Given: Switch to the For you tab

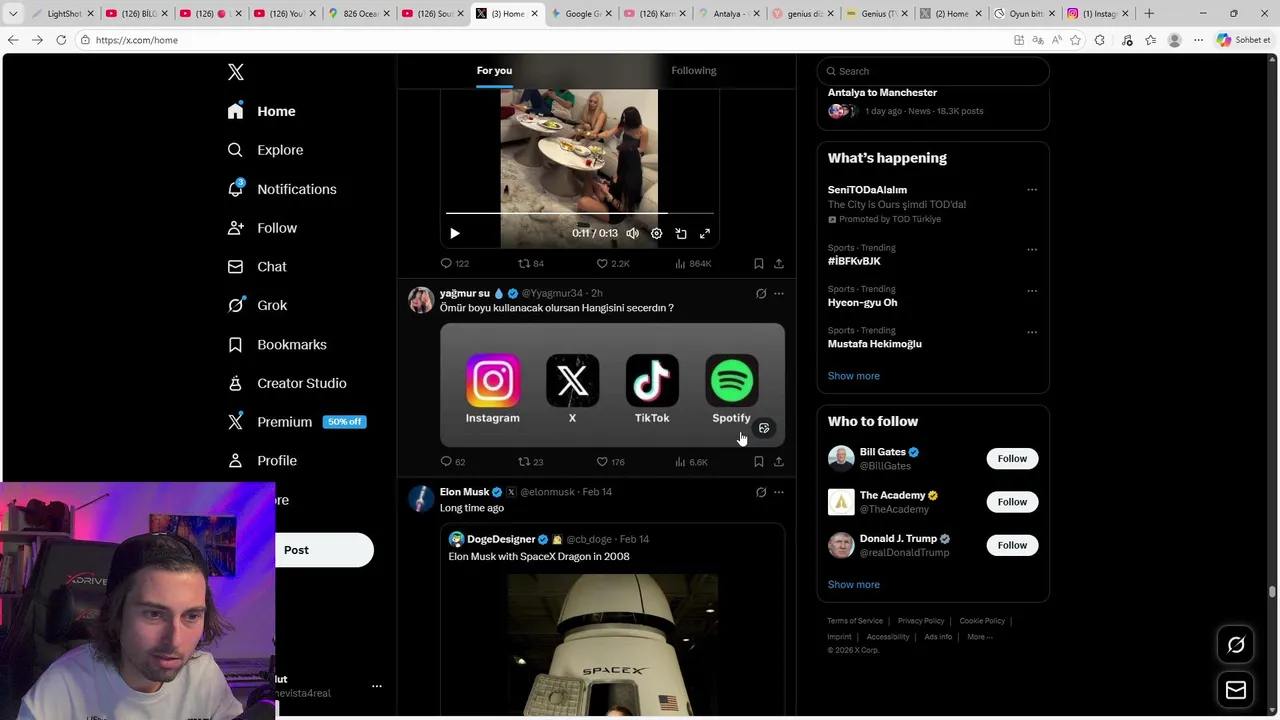Looking at the screenshot, I should (494, 71).
